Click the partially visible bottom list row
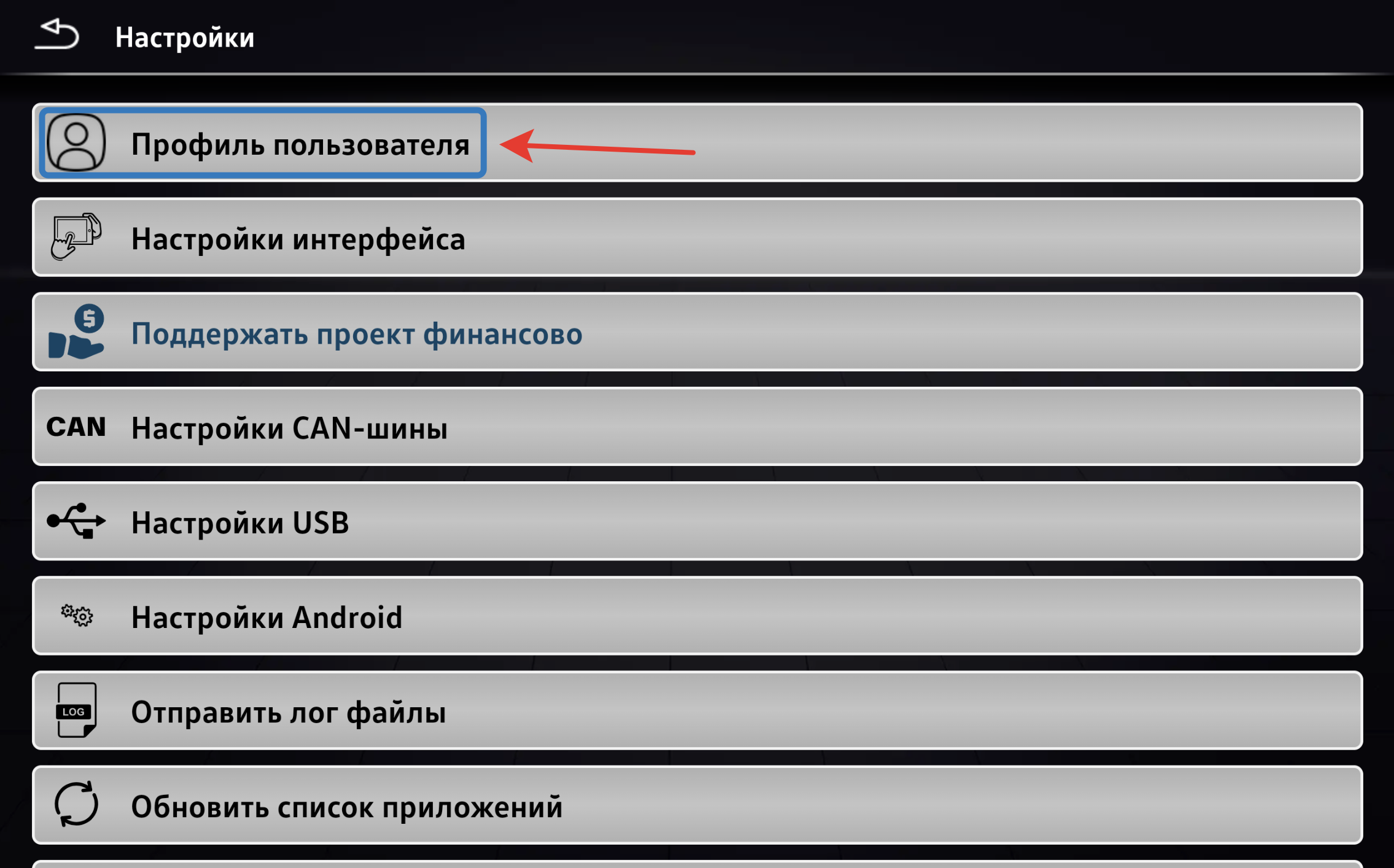 697,864
